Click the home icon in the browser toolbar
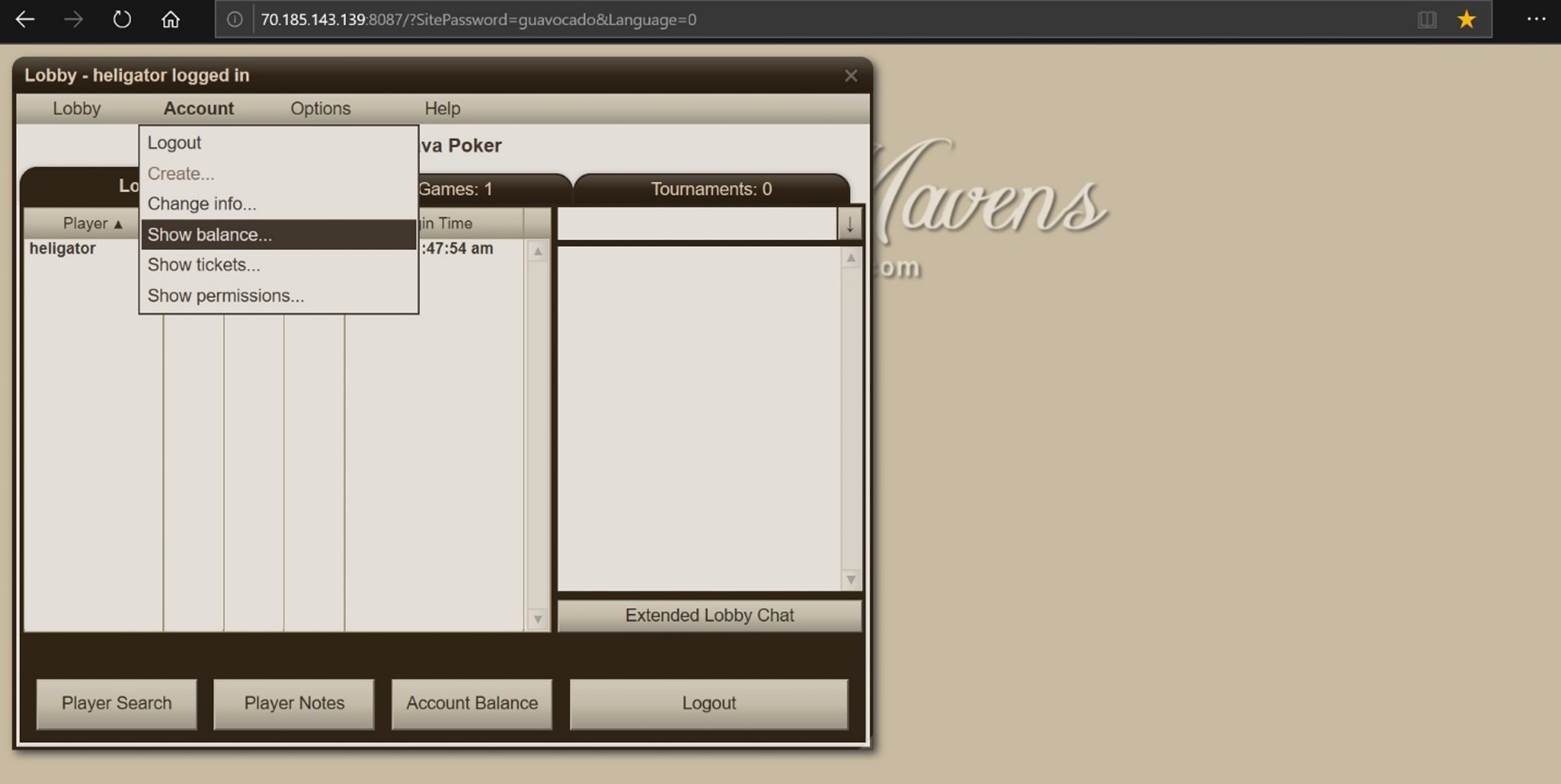 point(170,19)
